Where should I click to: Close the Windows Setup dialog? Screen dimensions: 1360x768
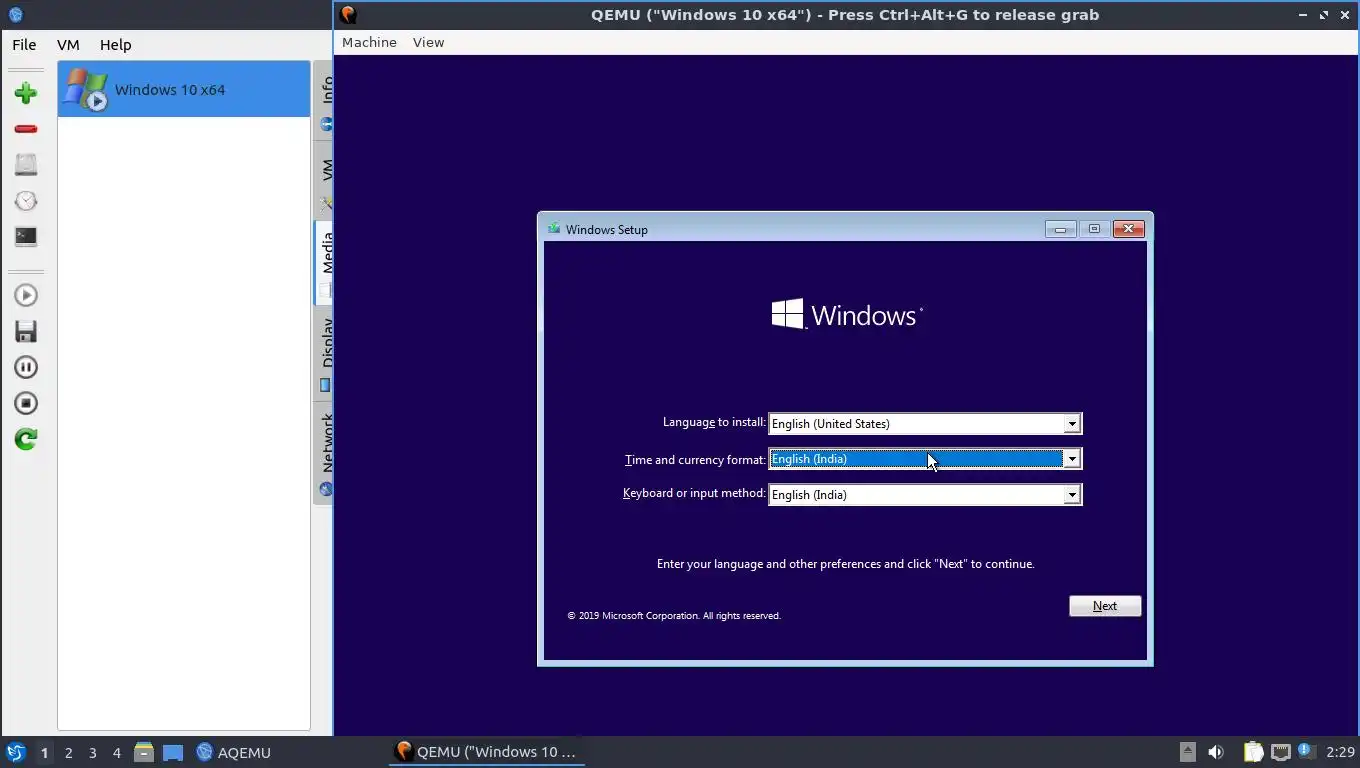(x=1128, y=229)
